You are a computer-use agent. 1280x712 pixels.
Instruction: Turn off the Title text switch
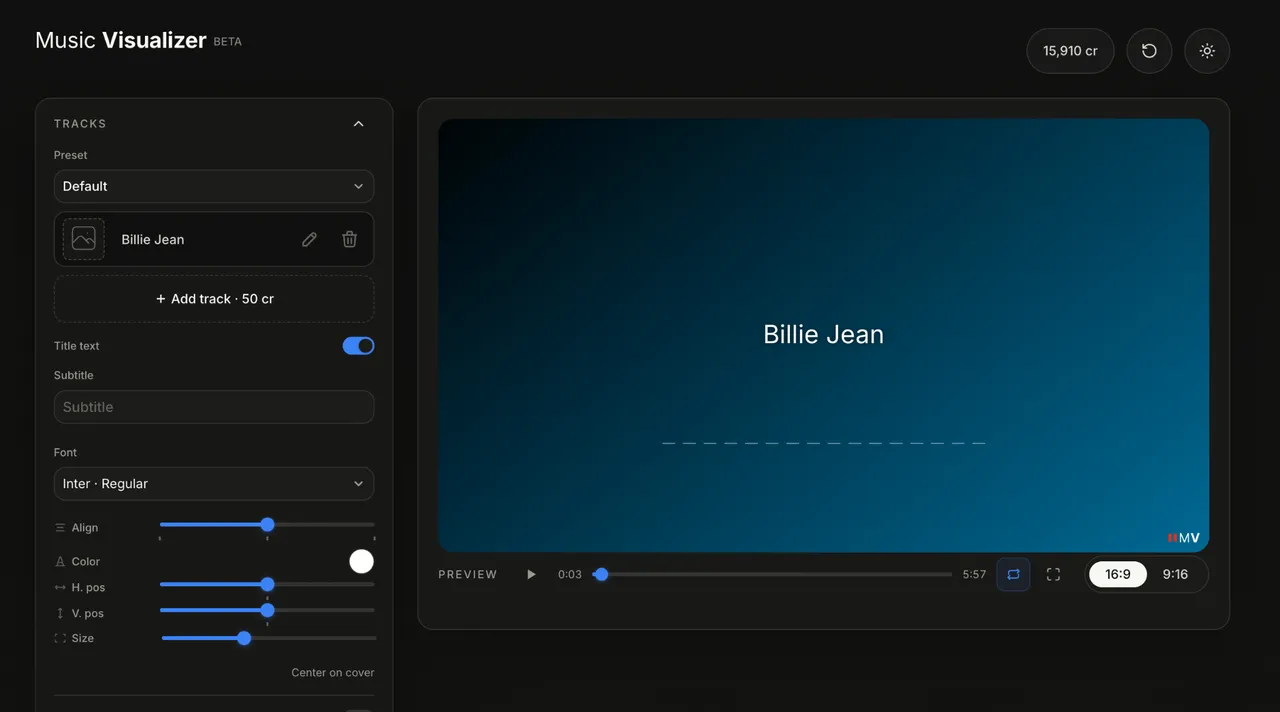click(358, 346)
